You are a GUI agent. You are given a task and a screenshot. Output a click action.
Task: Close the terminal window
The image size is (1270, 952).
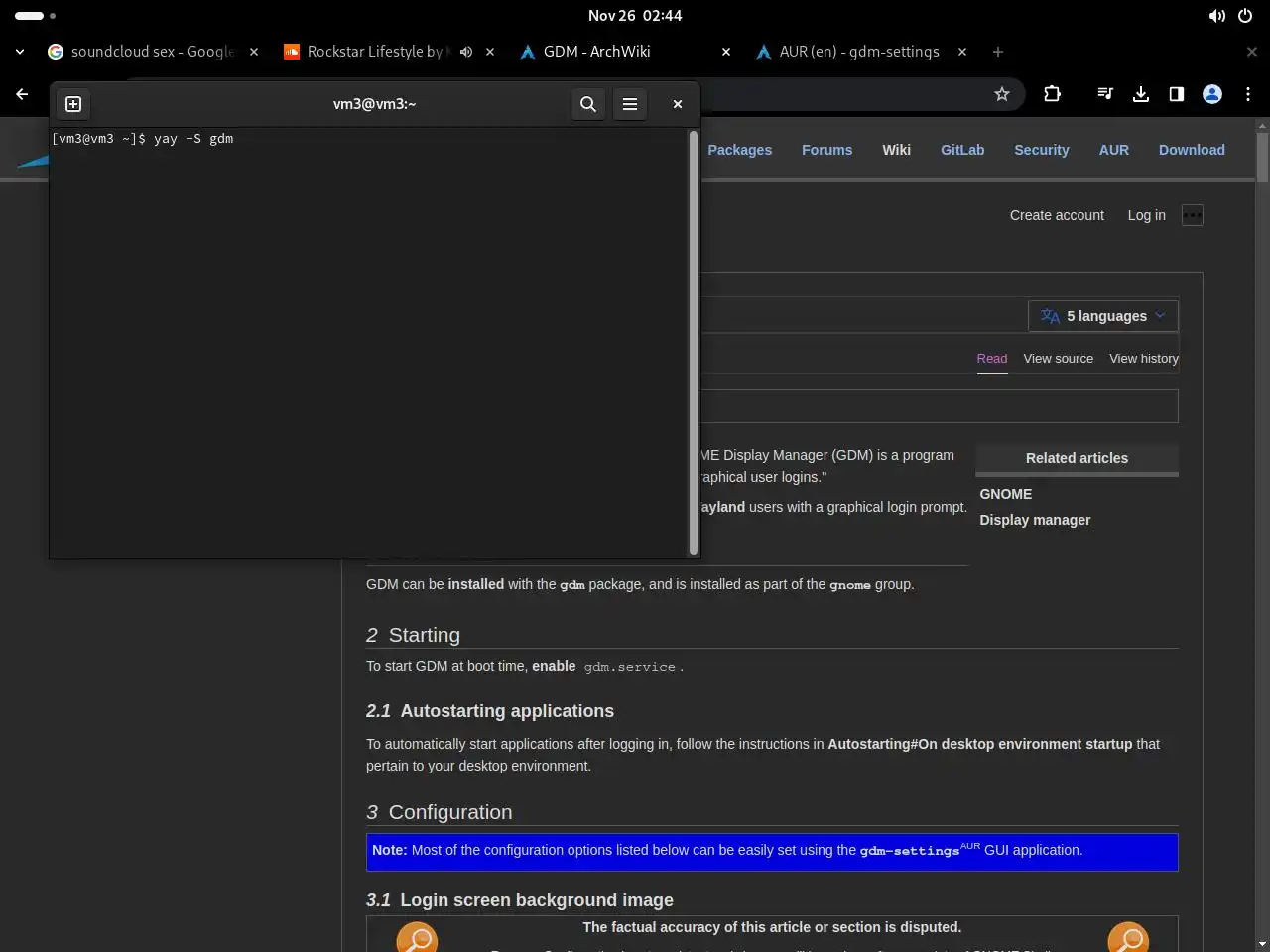[x=678, y=104]
